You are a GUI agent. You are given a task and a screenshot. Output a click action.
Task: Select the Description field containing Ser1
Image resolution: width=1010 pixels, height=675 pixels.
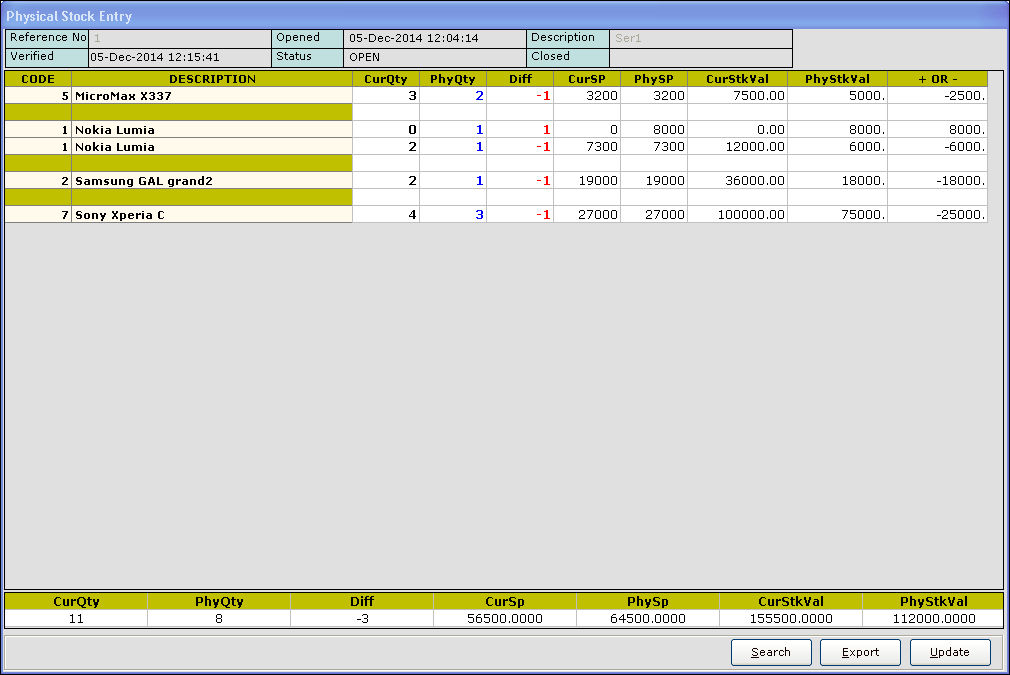[x=701, y=38]
